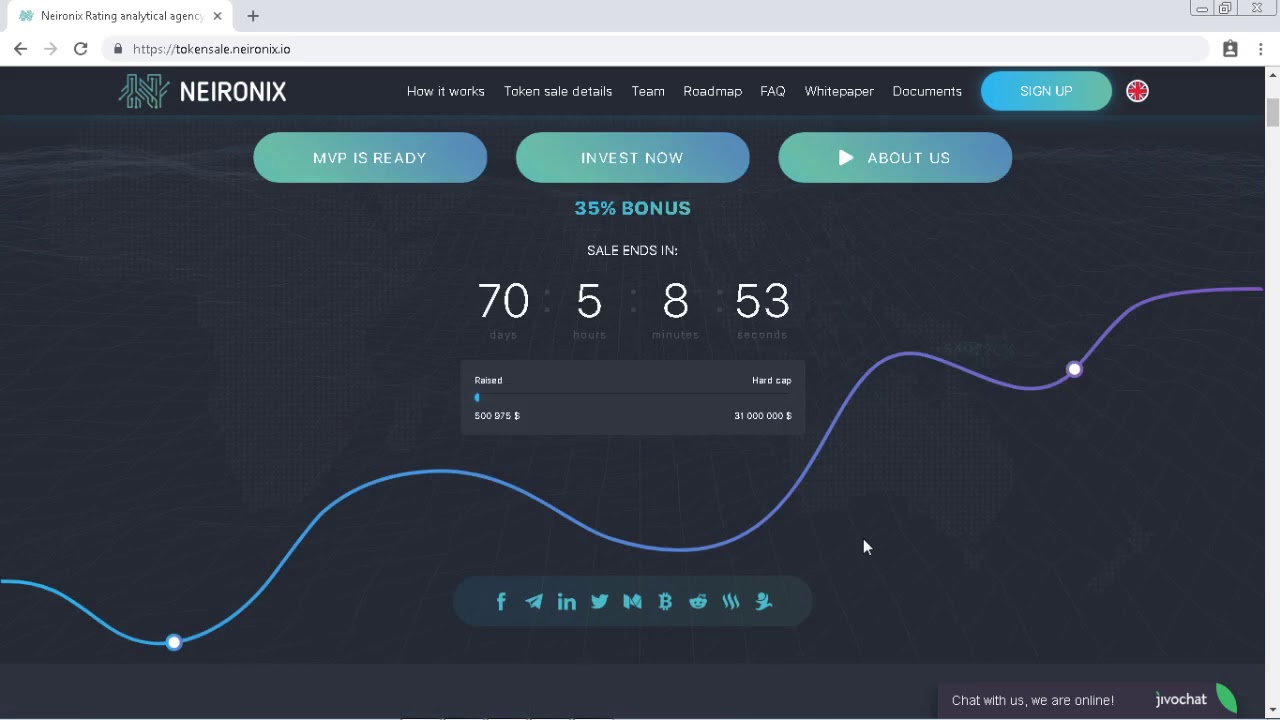Viewport: 1280px width, 720px height.
Task: Open the Reddit social icon
Action: (x=698, y=601)
